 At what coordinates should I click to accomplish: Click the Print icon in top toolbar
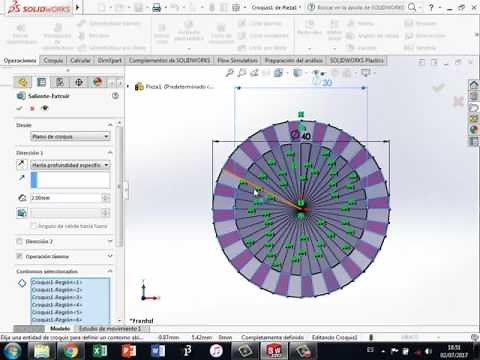(157, 7)
